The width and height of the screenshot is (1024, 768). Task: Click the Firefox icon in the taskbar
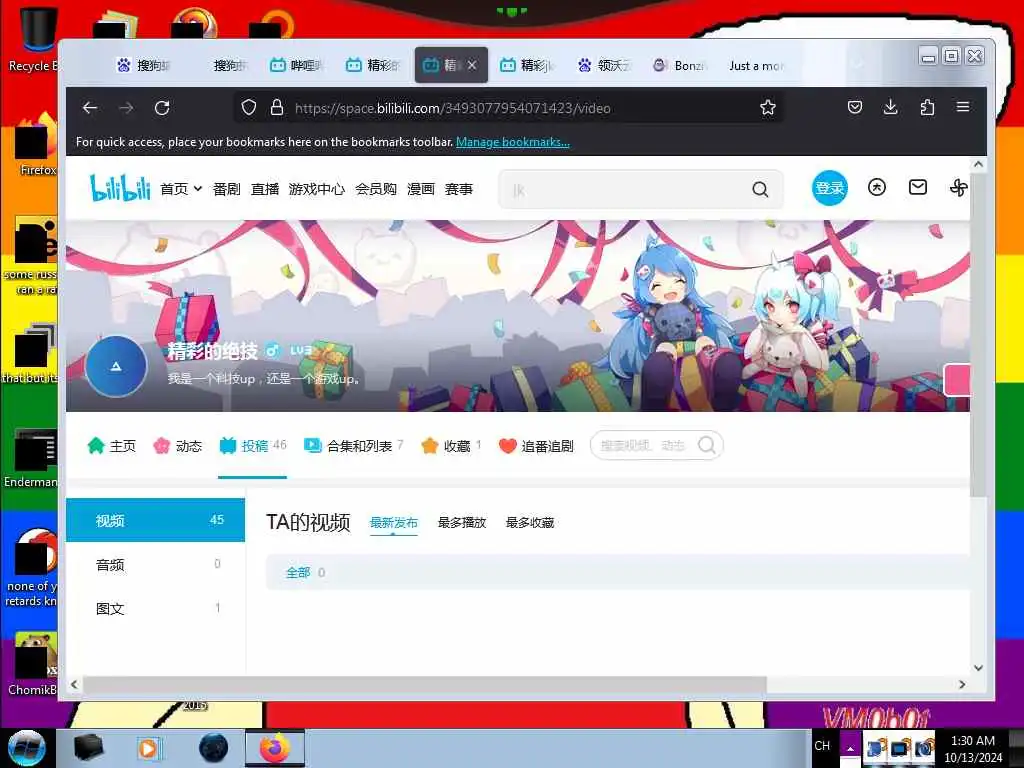[x=275, y=748]
